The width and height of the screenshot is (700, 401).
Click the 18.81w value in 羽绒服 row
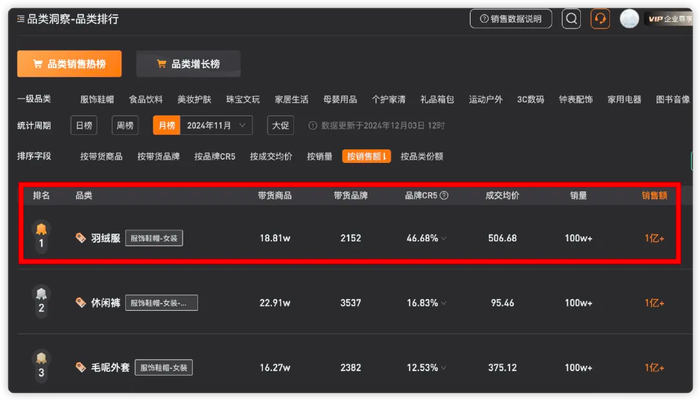tap(275, 238)
